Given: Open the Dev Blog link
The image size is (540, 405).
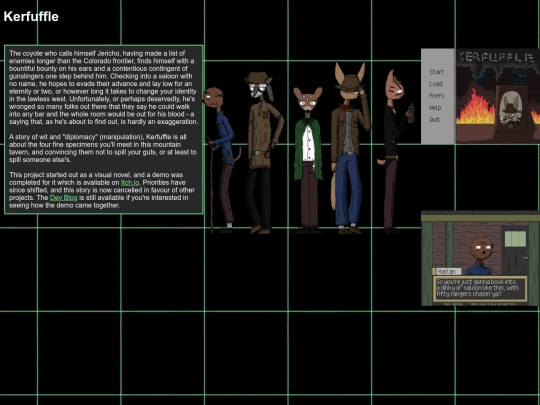Looking at the screenshot, I should pos(64,198).
